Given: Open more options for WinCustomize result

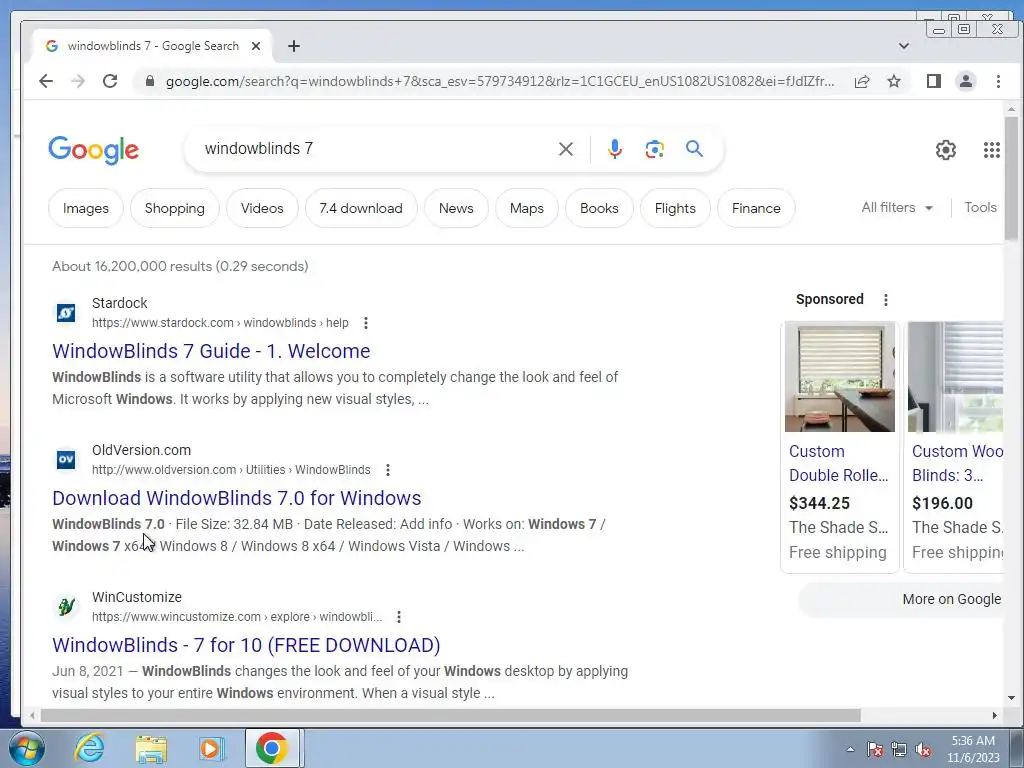Looking at the screenshot, I should (x=399, y=616).
